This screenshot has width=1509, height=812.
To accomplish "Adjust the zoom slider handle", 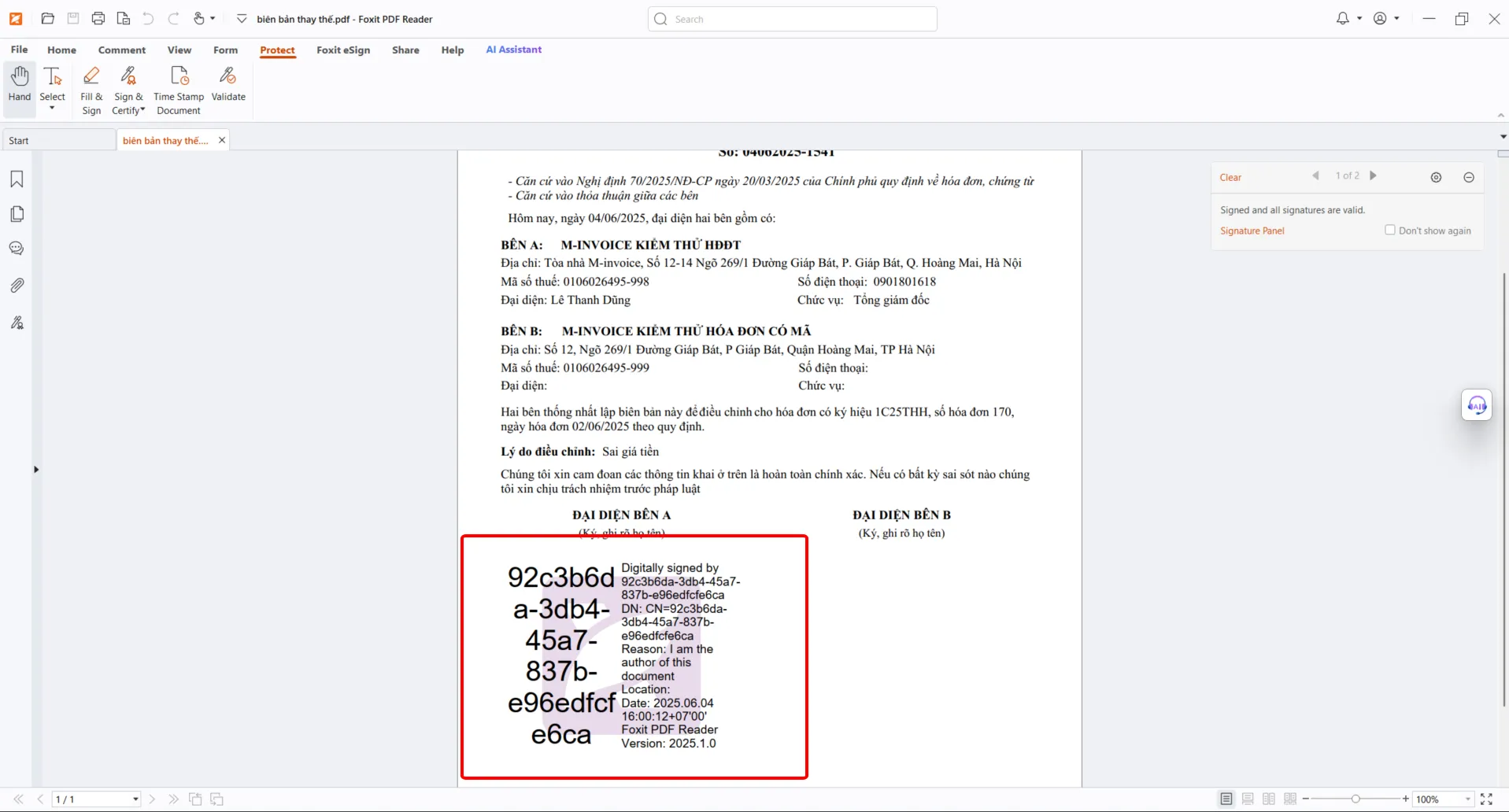I will (1356, 799).
